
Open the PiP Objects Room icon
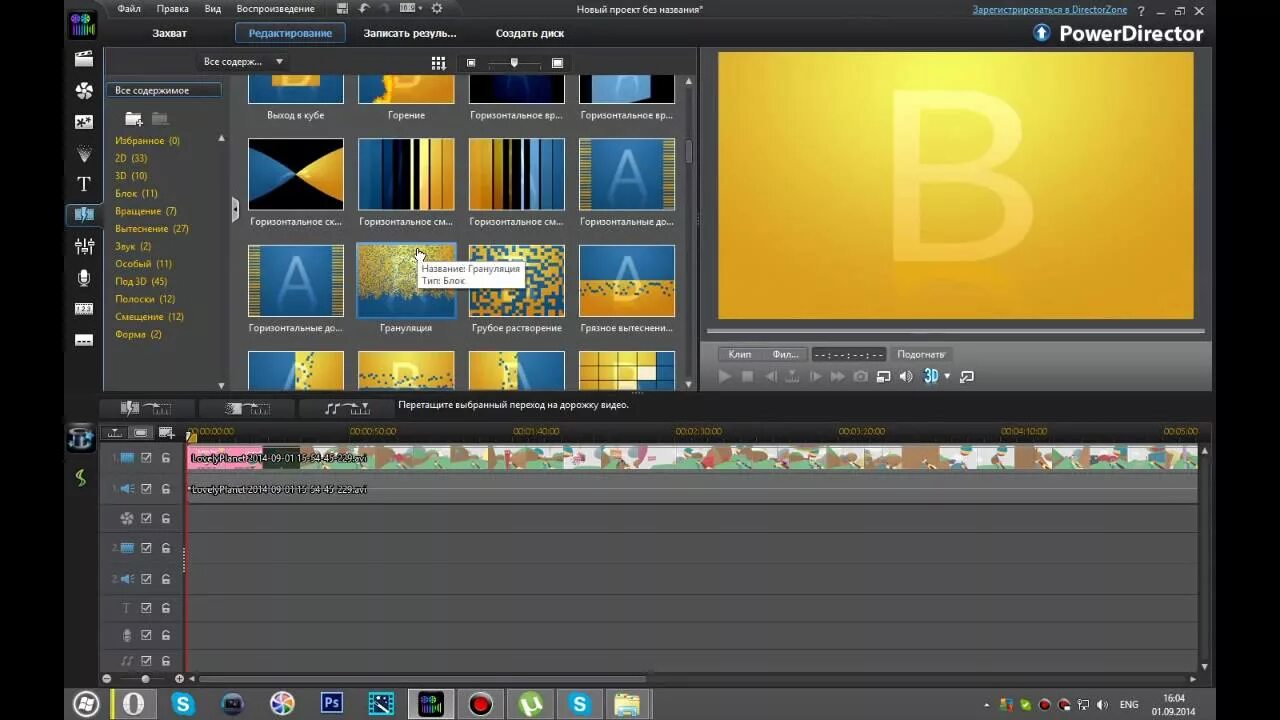click(84, 122)
